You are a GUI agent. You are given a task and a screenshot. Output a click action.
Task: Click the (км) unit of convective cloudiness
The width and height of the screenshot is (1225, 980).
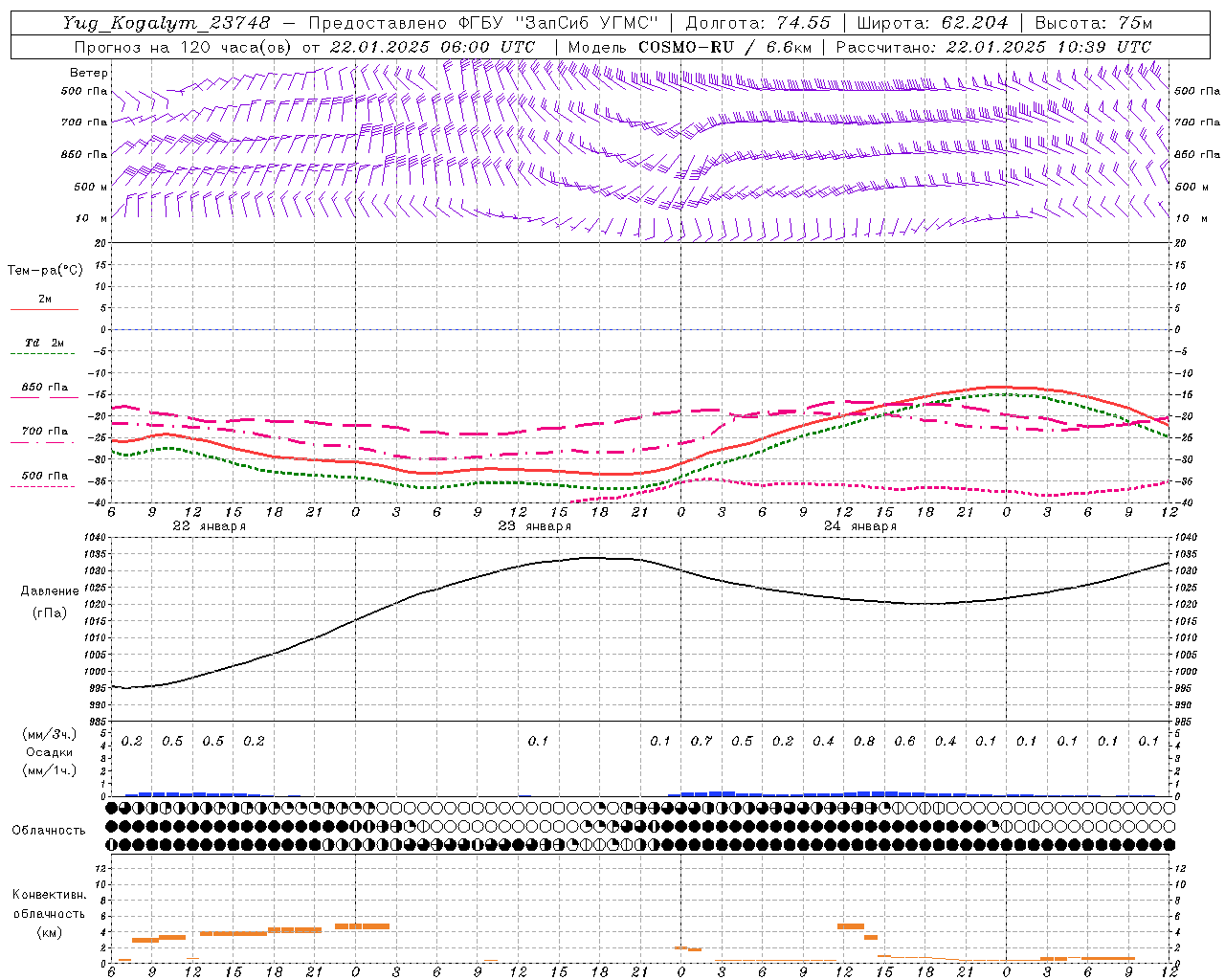point(49,933)
